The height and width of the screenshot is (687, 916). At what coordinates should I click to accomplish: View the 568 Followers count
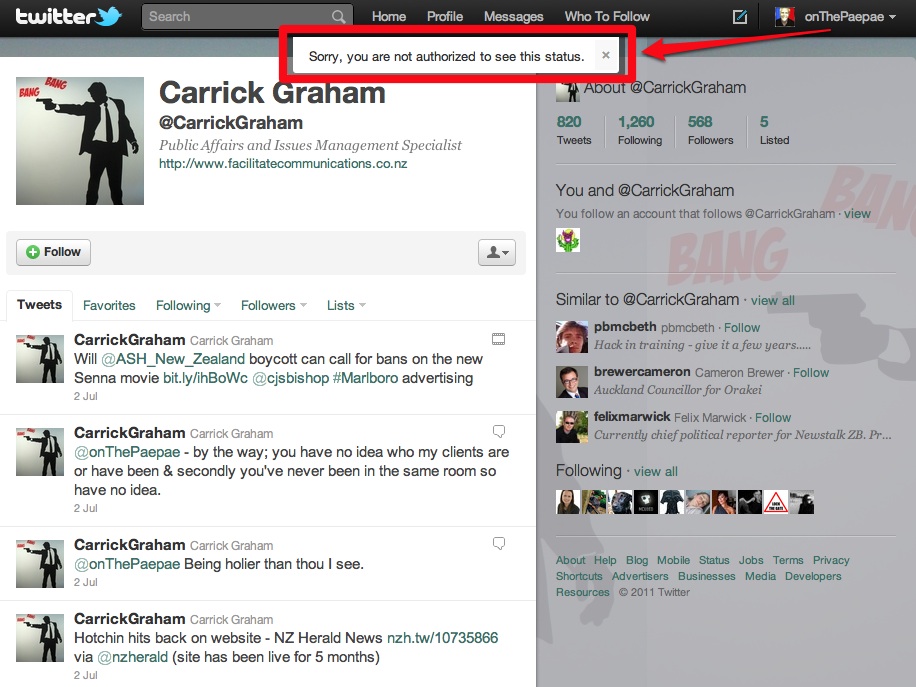click(x=710, y=130)
